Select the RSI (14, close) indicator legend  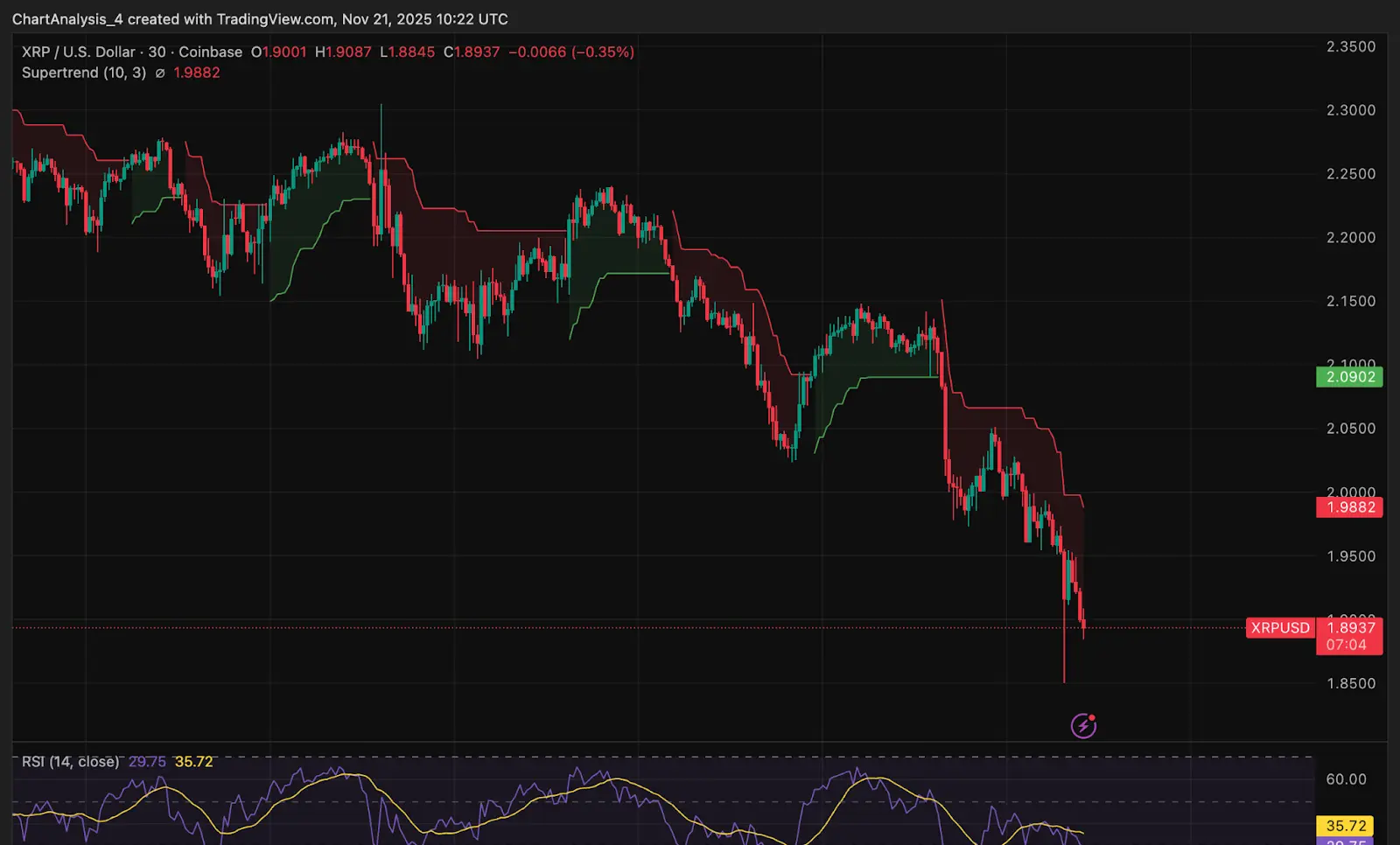pyautogui.click(x=70, y=762)
